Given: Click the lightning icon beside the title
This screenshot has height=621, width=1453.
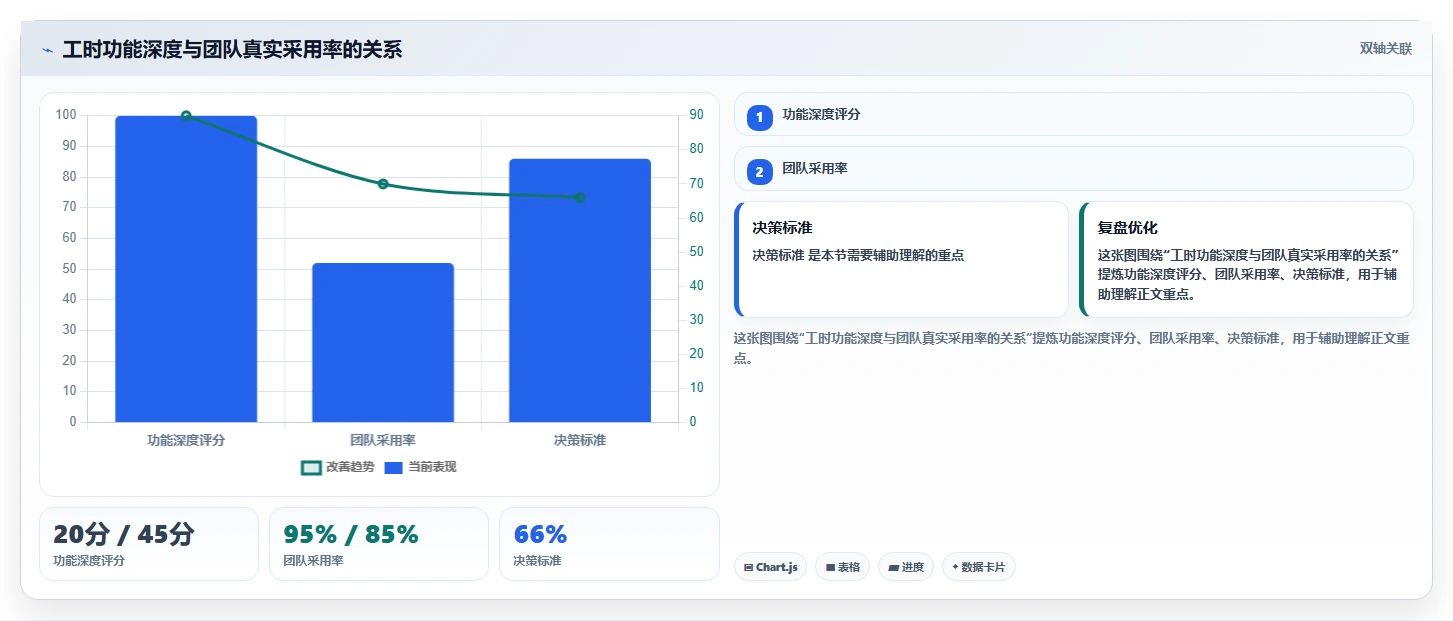Looking at the screenshot, I should click(47, 50).
